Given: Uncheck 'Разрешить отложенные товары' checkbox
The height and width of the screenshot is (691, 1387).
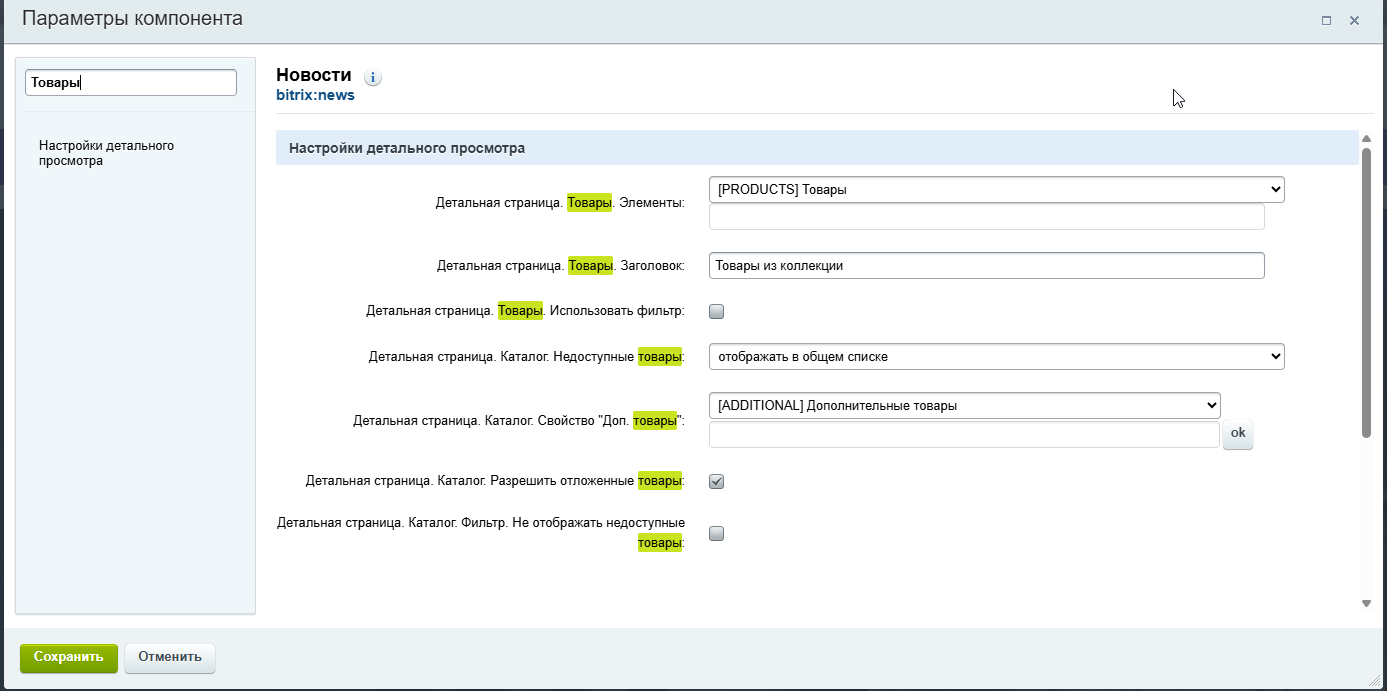Looking at the screenshot, I should pos(716,481).
